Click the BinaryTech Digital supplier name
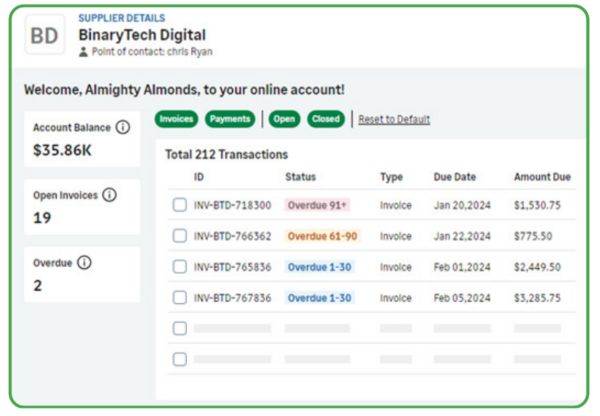 (142, 35)
